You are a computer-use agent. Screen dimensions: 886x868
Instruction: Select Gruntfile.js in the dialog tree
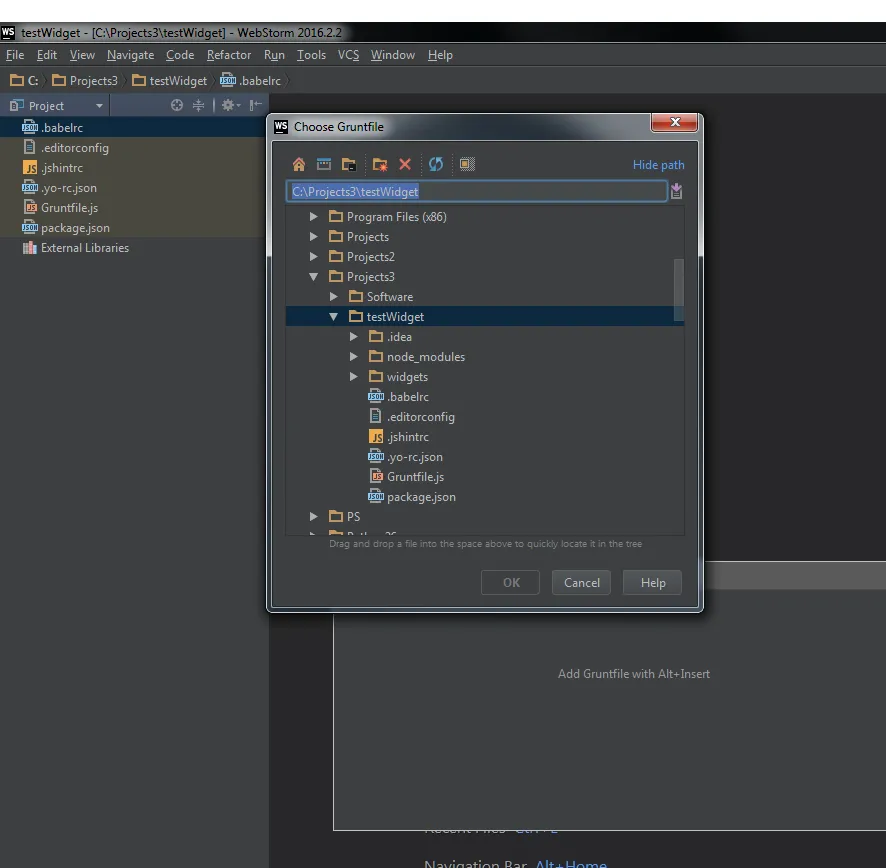tap(415, 477)
